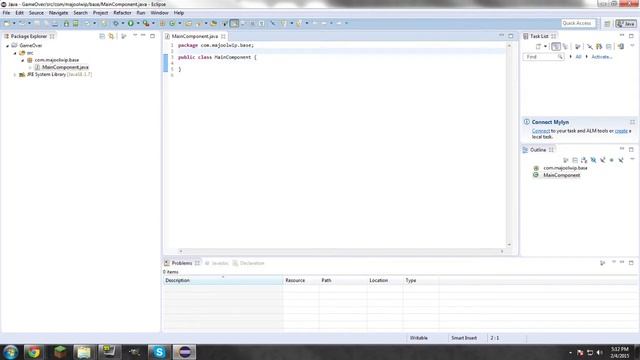The image size is (640, 360).
Task: Open the Debug button dropdown arrow
Action: point(122,23)
